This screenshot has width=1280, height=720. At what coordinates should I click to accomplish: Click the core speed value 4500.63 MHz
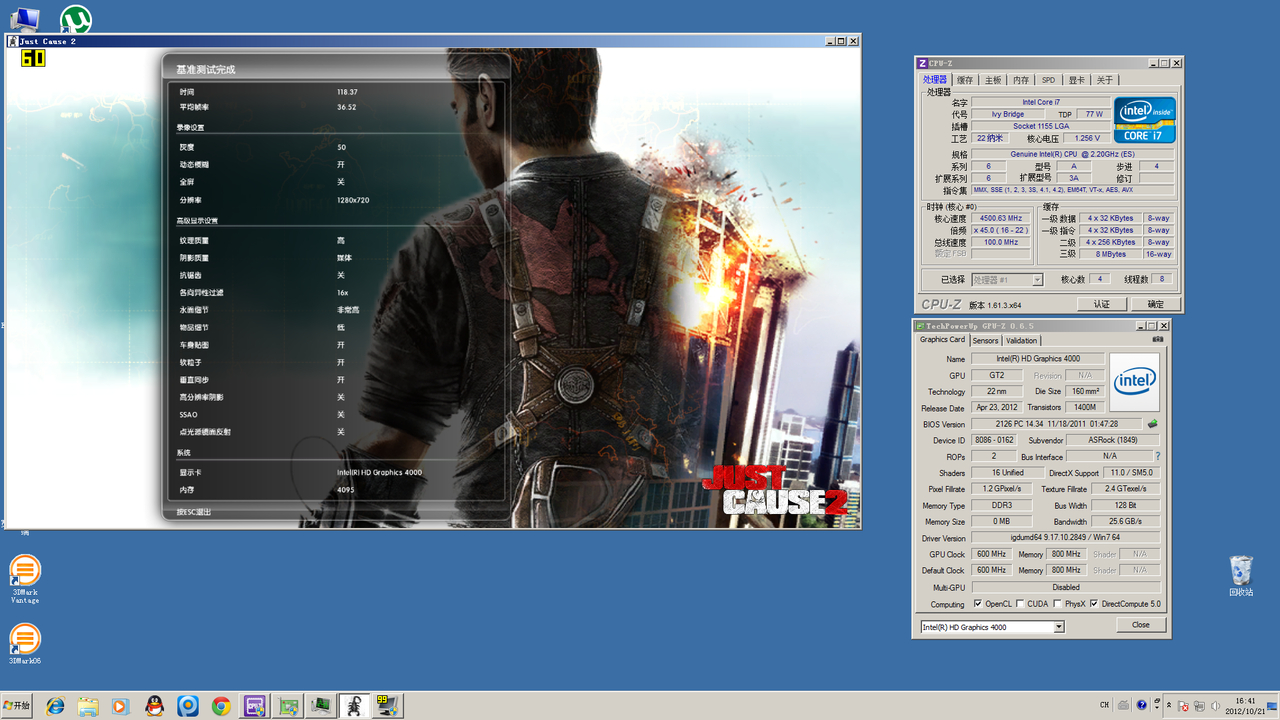[1000, 218]
